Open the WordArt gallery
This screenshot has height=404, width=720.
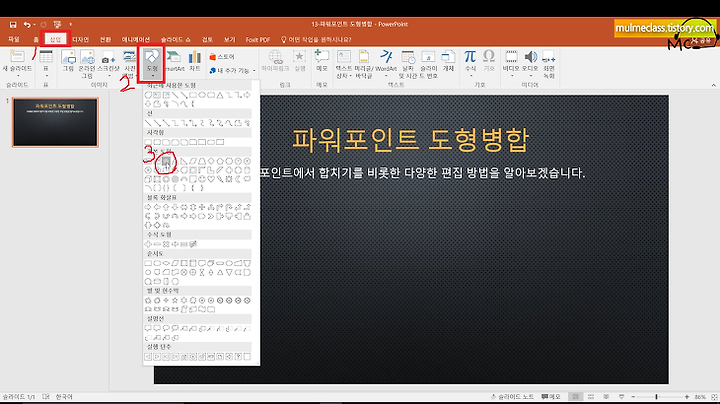click(x=386, y=63)
